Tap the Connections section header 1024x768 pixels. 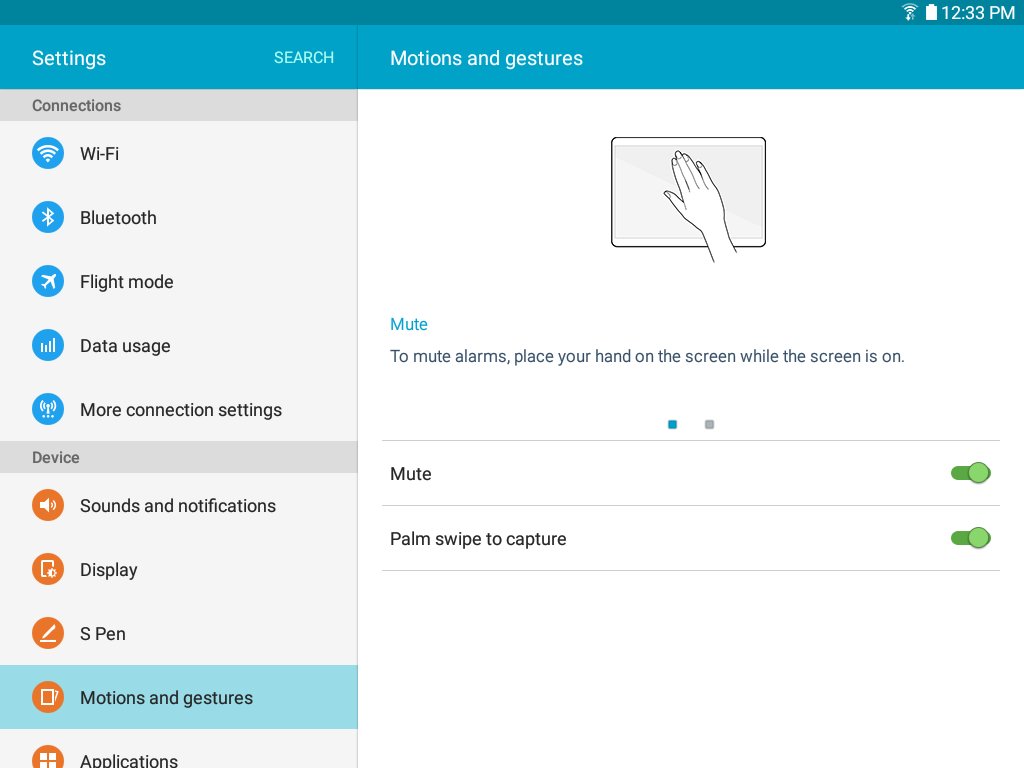click(179, 105)
